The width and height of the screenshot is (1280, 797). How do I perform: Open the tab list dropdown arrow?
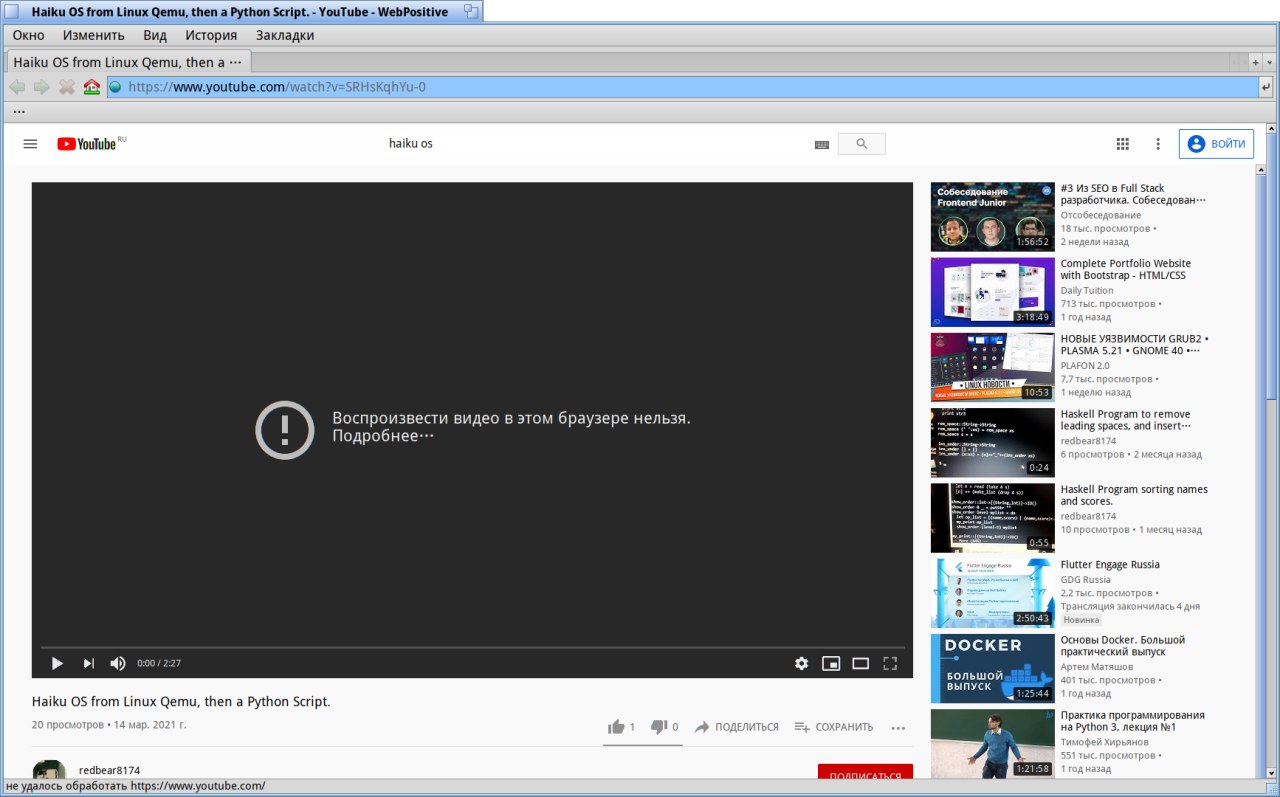(x=1269, y=62)
